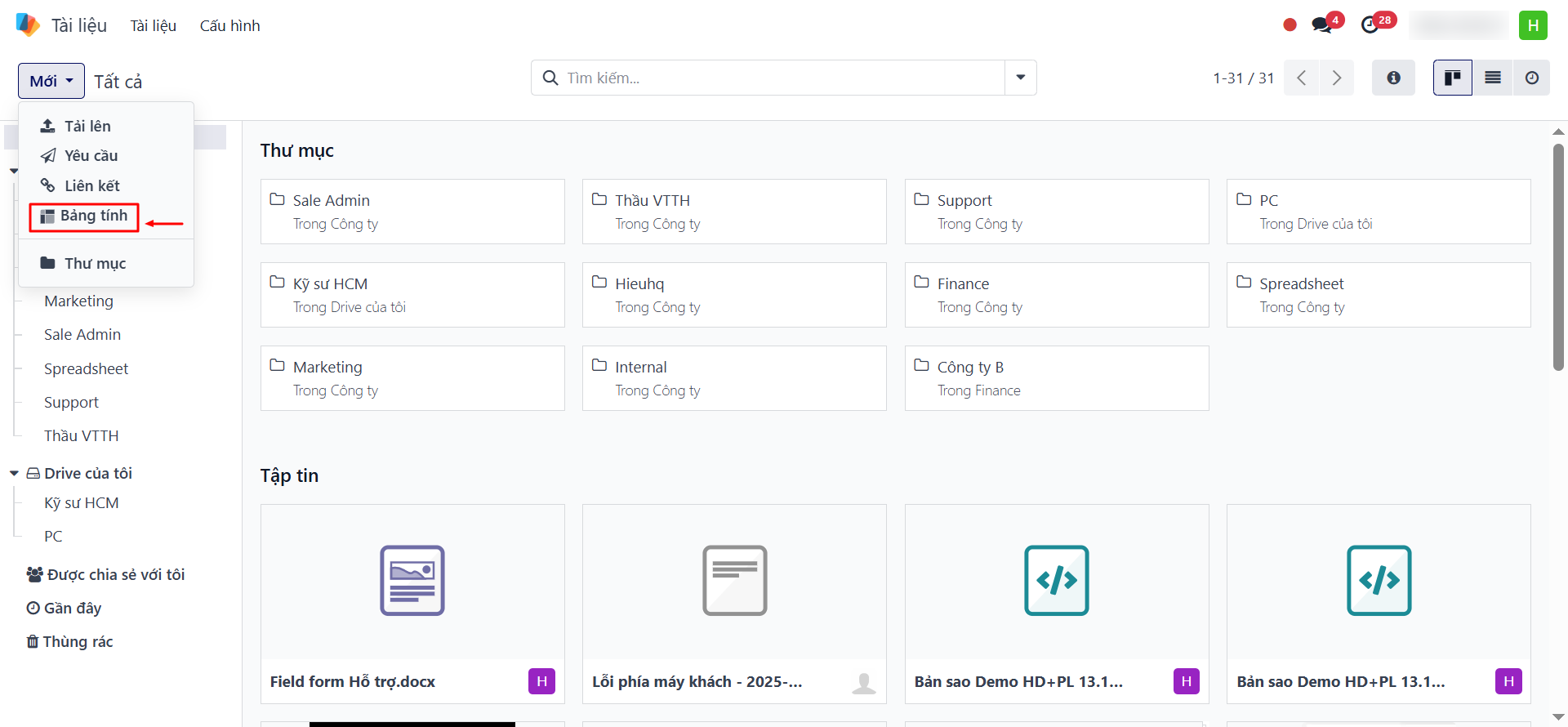Open the Field form Hỗ trợ.docx thumbnail
Image resolution: width=1568 pixels, height=727 pixels.
coord(412,581)
